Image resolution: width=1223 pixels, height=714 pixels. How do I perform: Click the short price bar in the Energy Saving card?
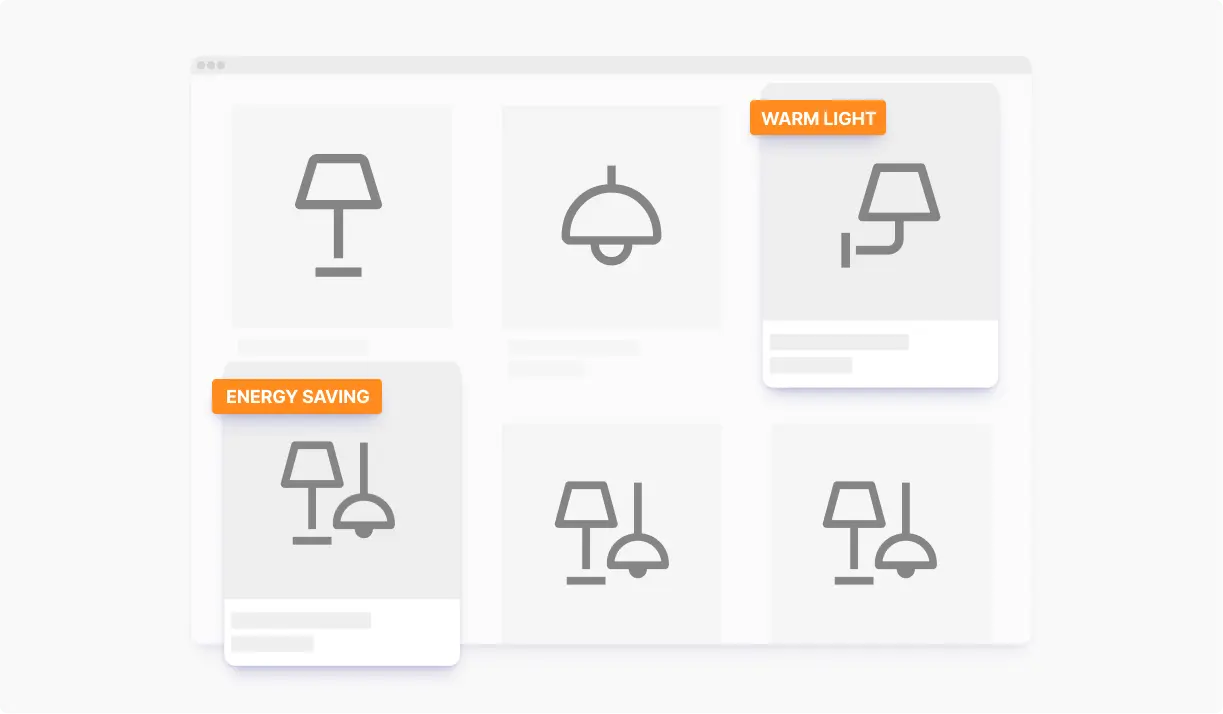pyautogui.click(x=272, y=643)
